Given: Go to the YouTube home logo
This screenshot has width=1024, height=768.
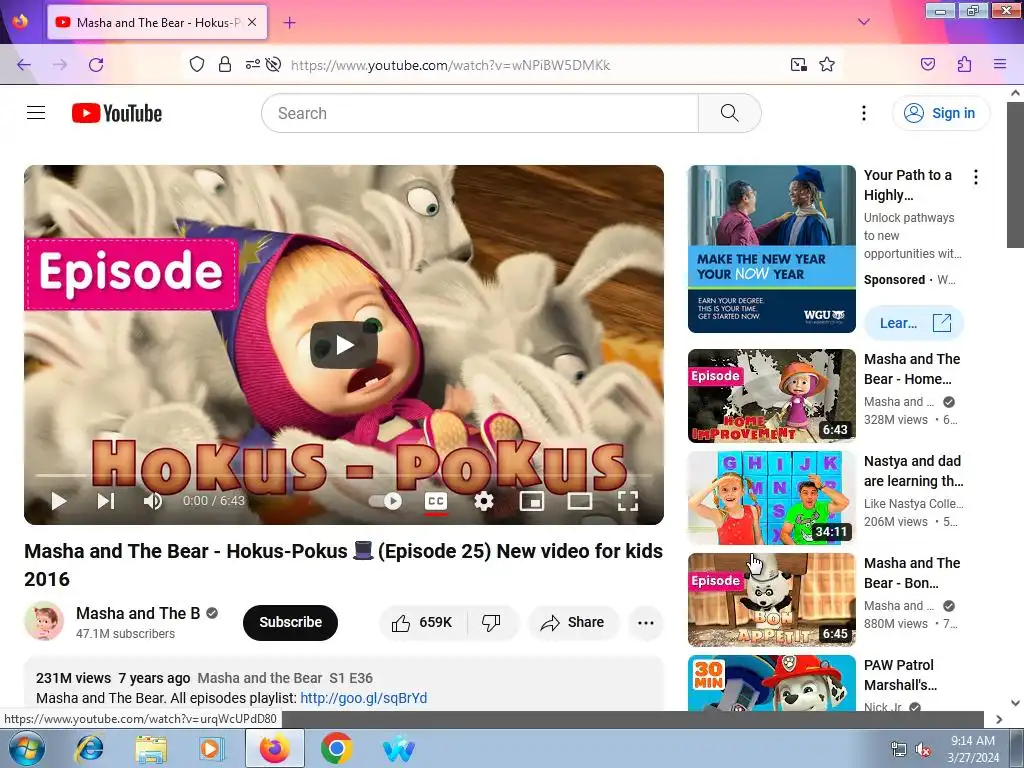Looking at the screenshot, I should tap(117, 113).
